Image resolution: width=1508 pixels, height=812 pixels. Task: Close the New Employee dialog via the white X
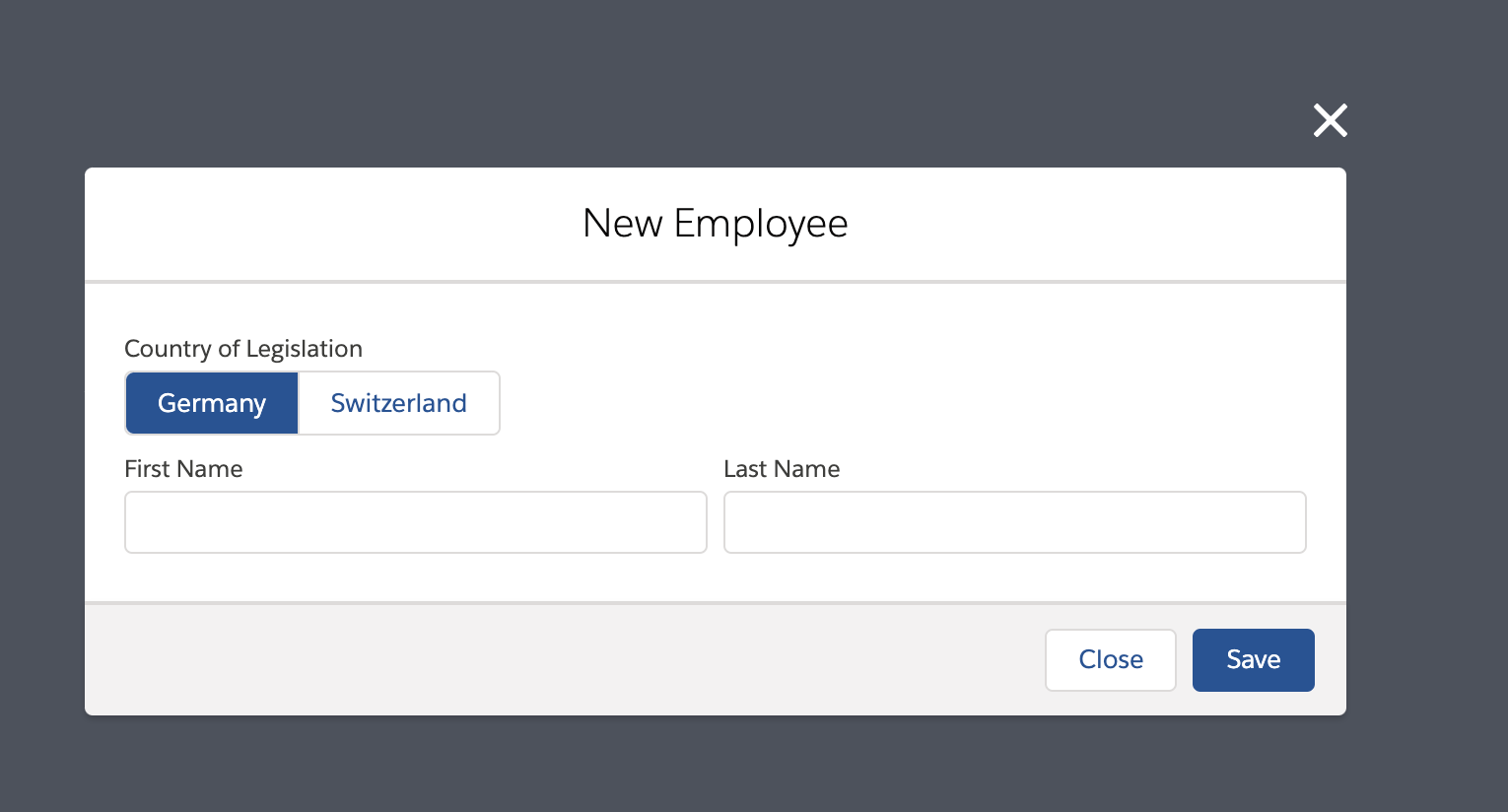tap(1330, 120)
